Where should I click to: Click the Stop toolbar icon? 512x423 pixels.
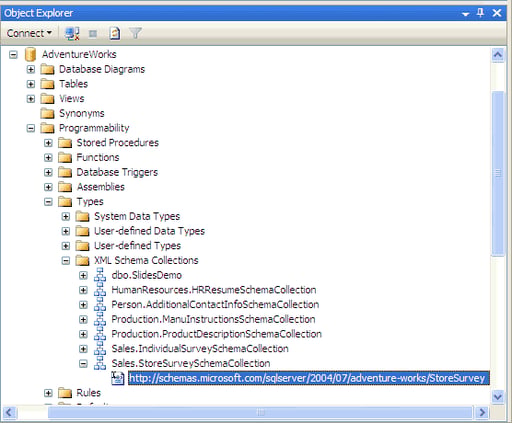(x=93, y=33)
